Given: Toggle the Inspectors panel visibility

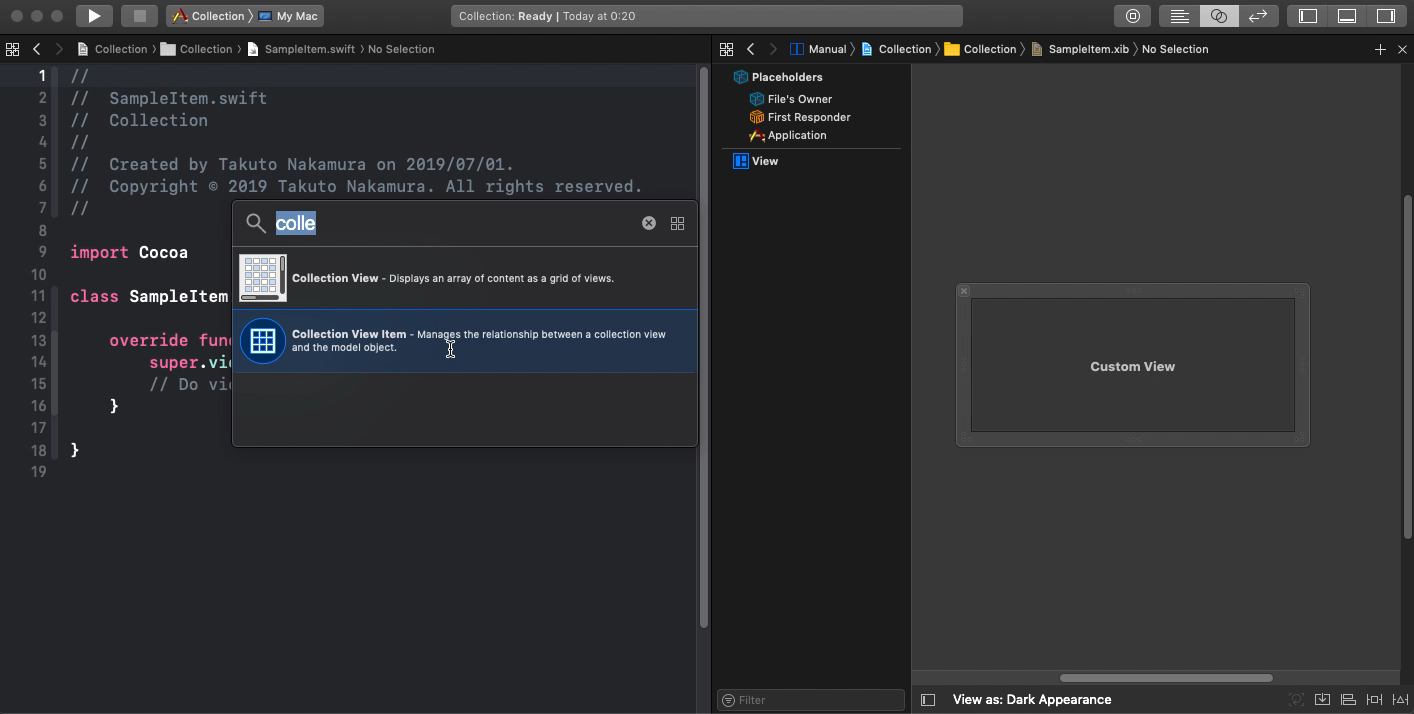Looking at the screenshot, I should [1386, 16].
